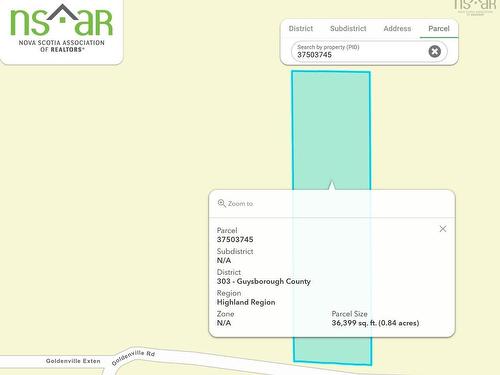
Task: Select parcel number 37503745 in popup
Action: (x=235, y=240)
